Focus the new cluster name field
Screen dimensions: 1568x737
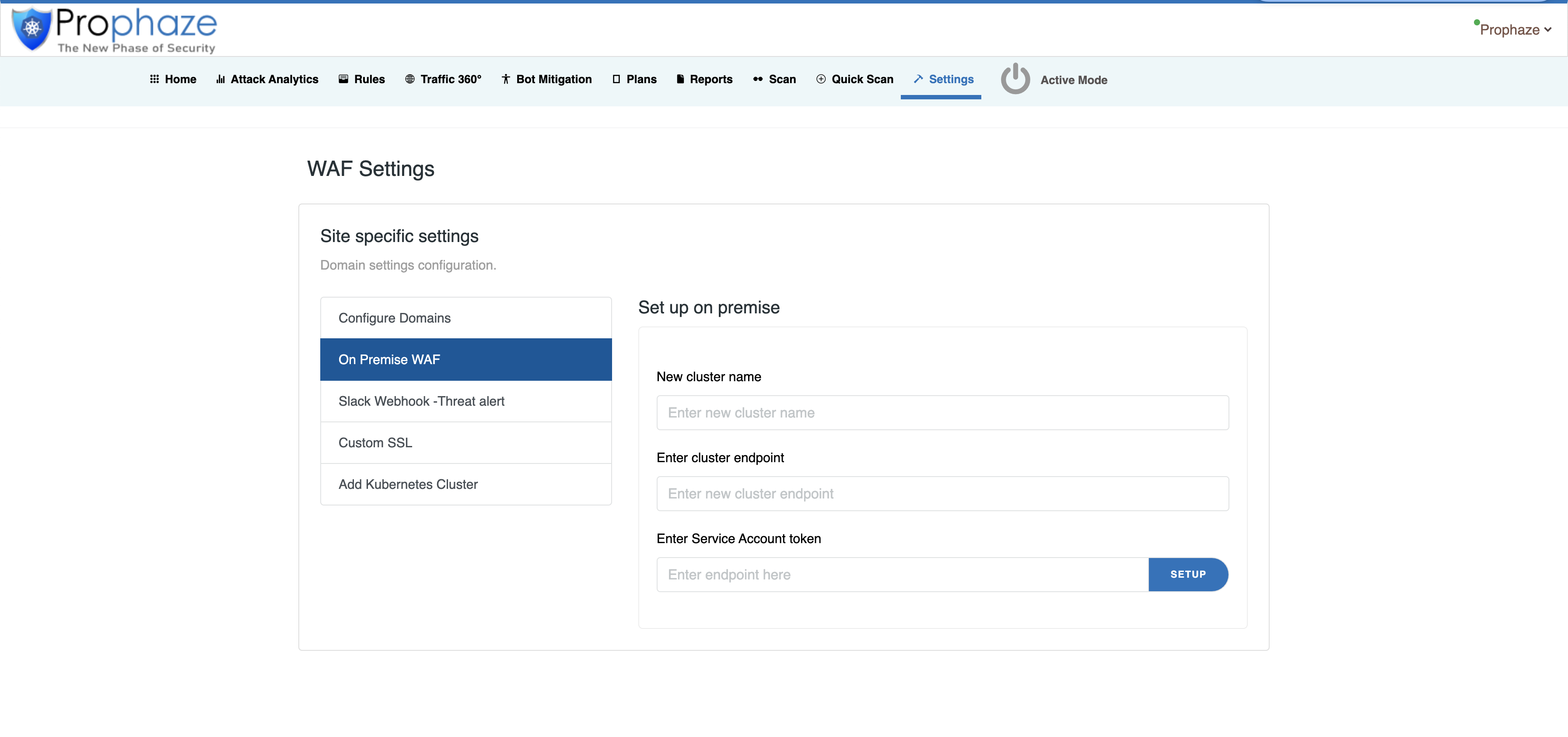click(x=941, y=413)
